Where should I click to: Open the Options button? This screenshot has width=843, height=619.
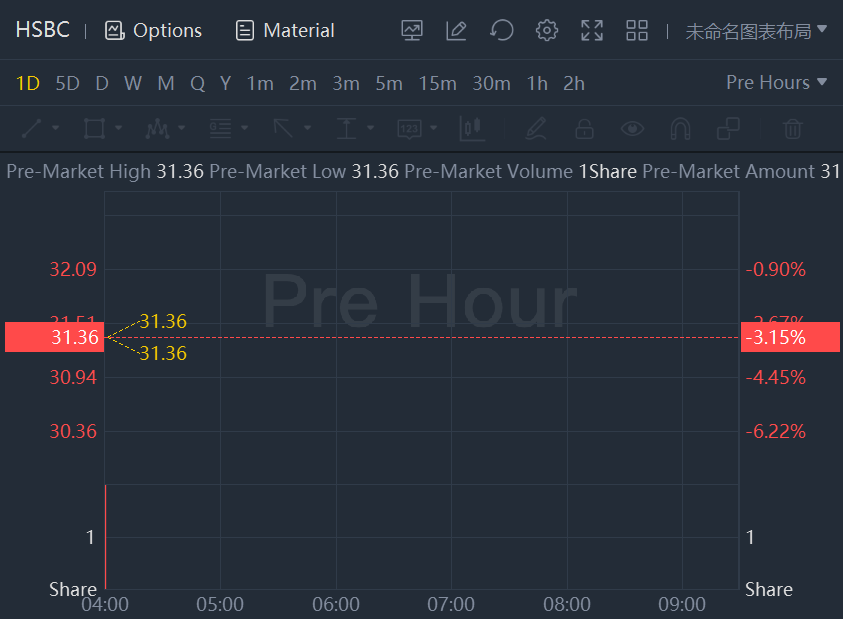[x=153, y=31]
